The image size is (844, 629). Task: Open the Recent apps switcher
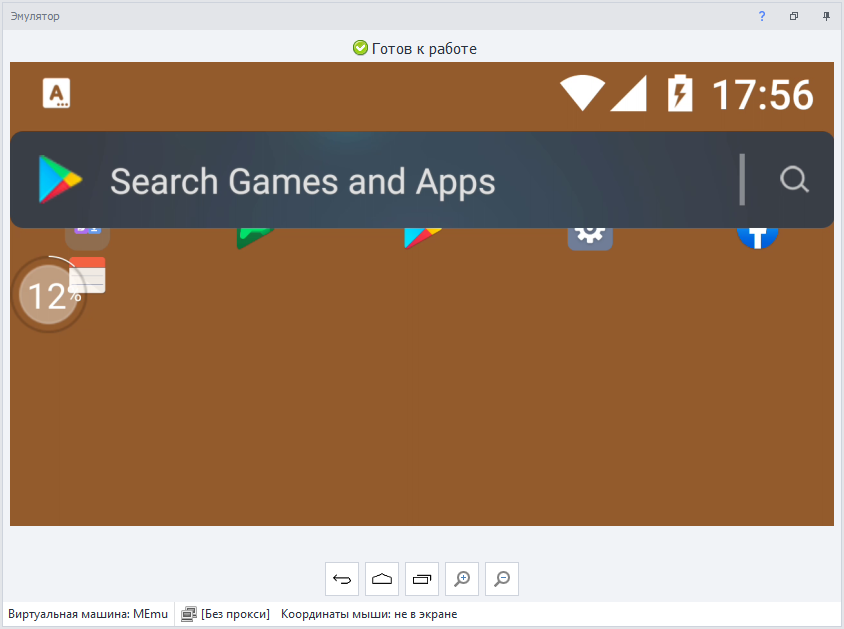[422, 578]
